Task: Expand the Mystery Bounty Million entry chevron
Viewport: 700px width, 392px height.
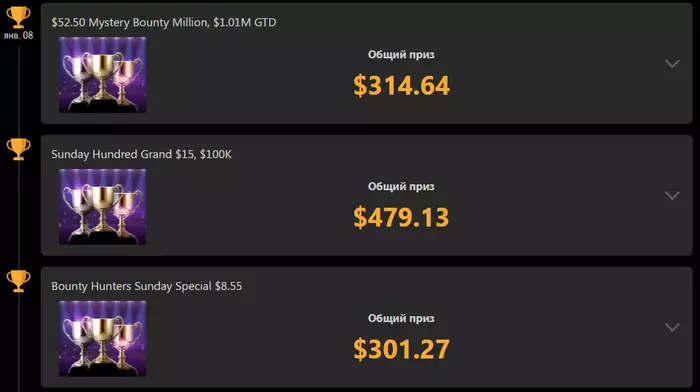Action: pyautogui.click(x=672, y=64)
